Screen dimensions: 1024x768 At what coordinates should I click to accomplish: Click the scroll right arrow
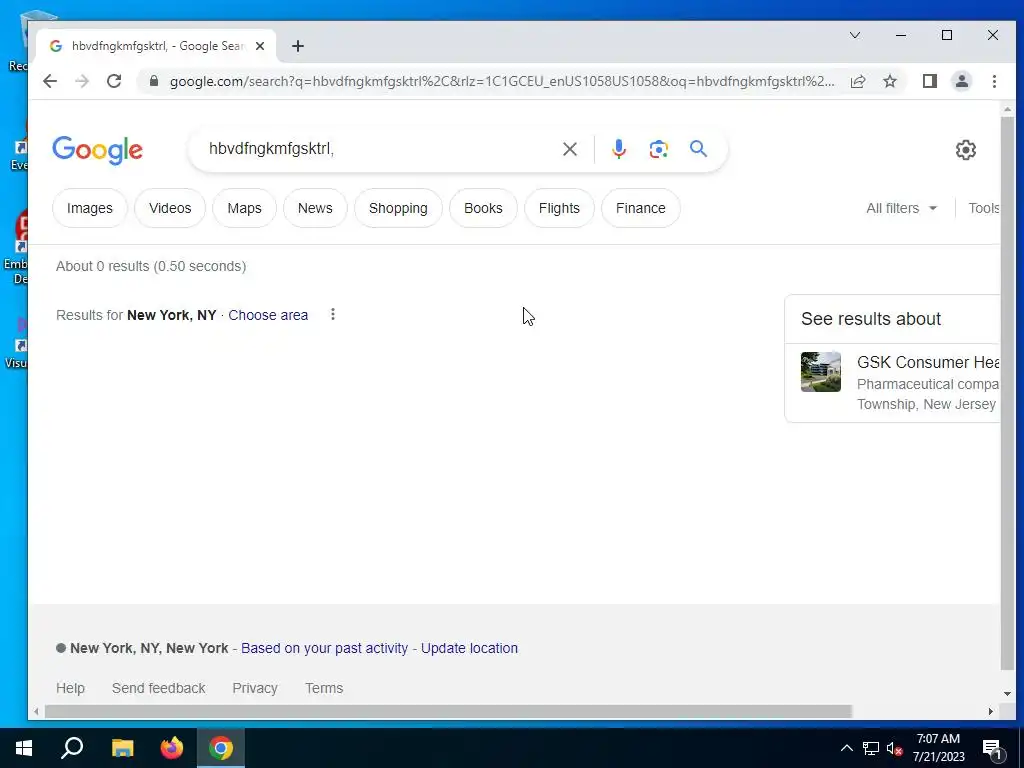(991, 711)
